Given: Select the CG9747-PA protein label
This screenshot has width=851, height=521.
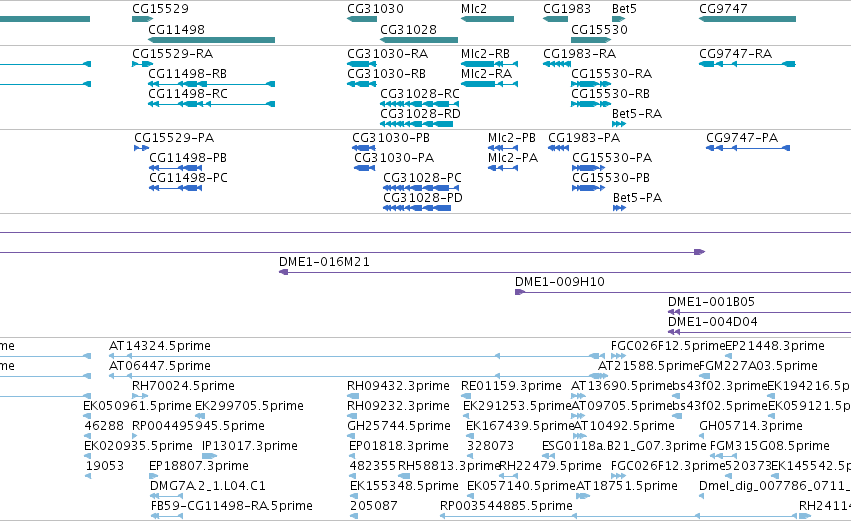Looking at the screenshot, I should (742, 138).
